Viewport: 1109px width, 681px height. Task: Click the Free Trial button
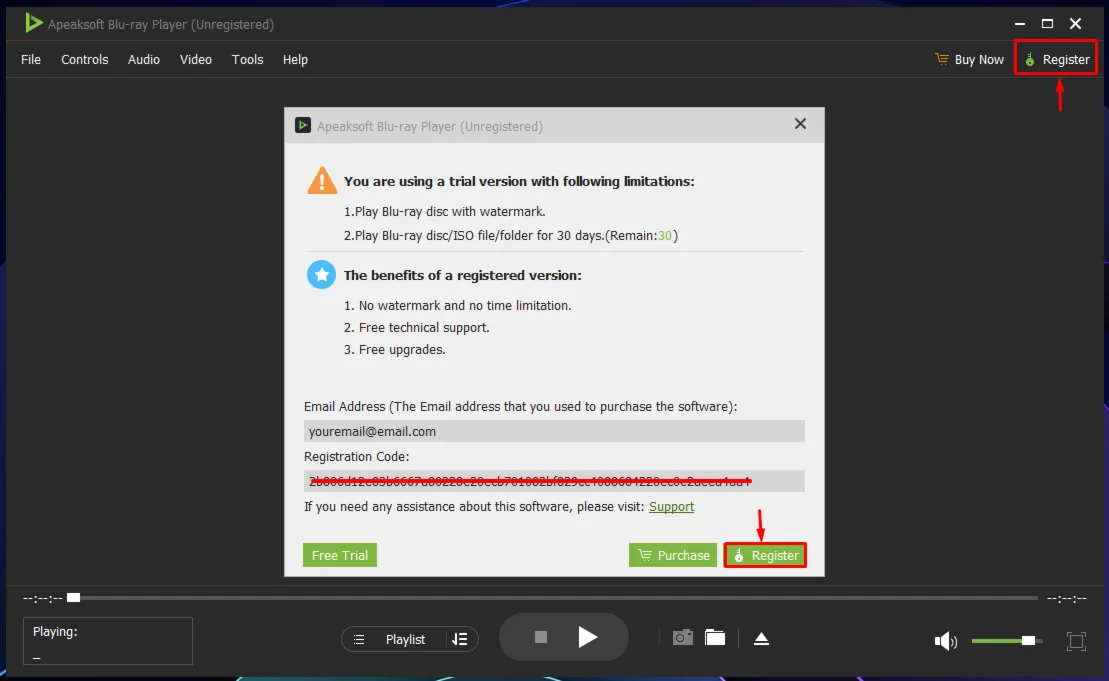pos(340,555)
